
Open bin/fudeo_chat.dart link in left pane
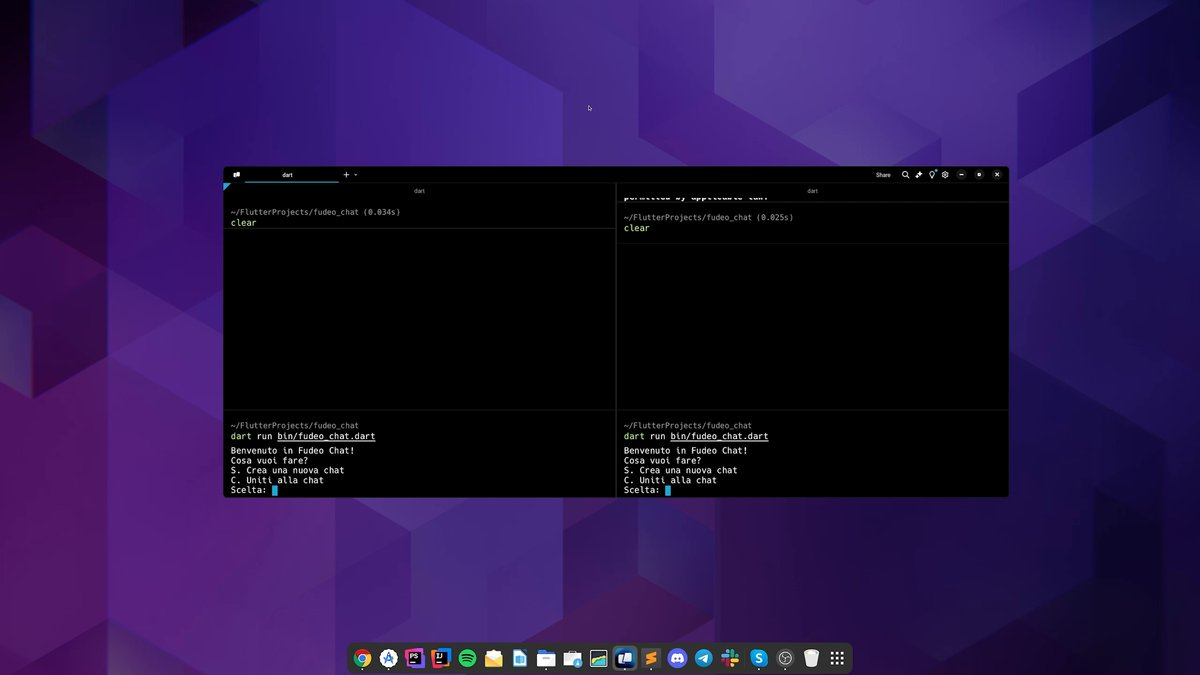click(326, 436)
